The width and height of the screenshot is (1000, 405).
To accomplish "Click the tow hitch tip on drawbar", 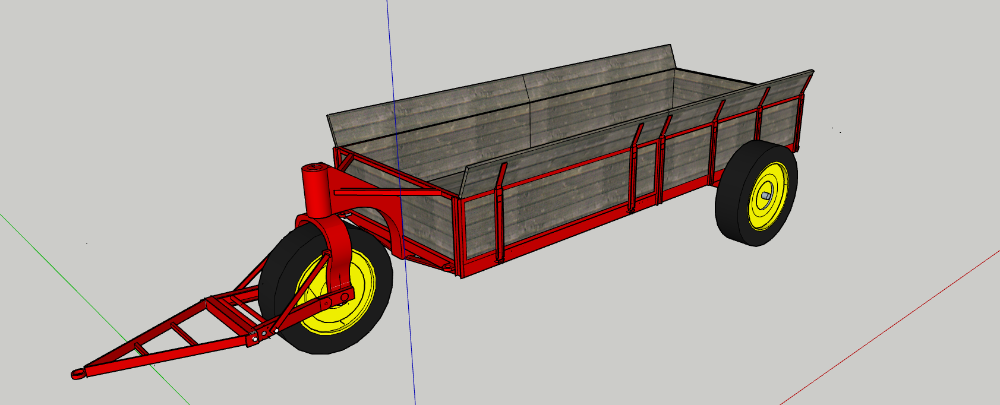I will tap(78, 373).
